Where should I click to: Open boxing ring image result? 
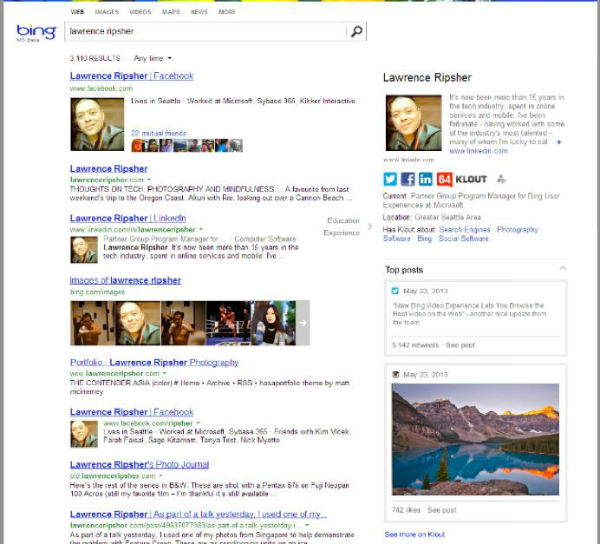228,323
